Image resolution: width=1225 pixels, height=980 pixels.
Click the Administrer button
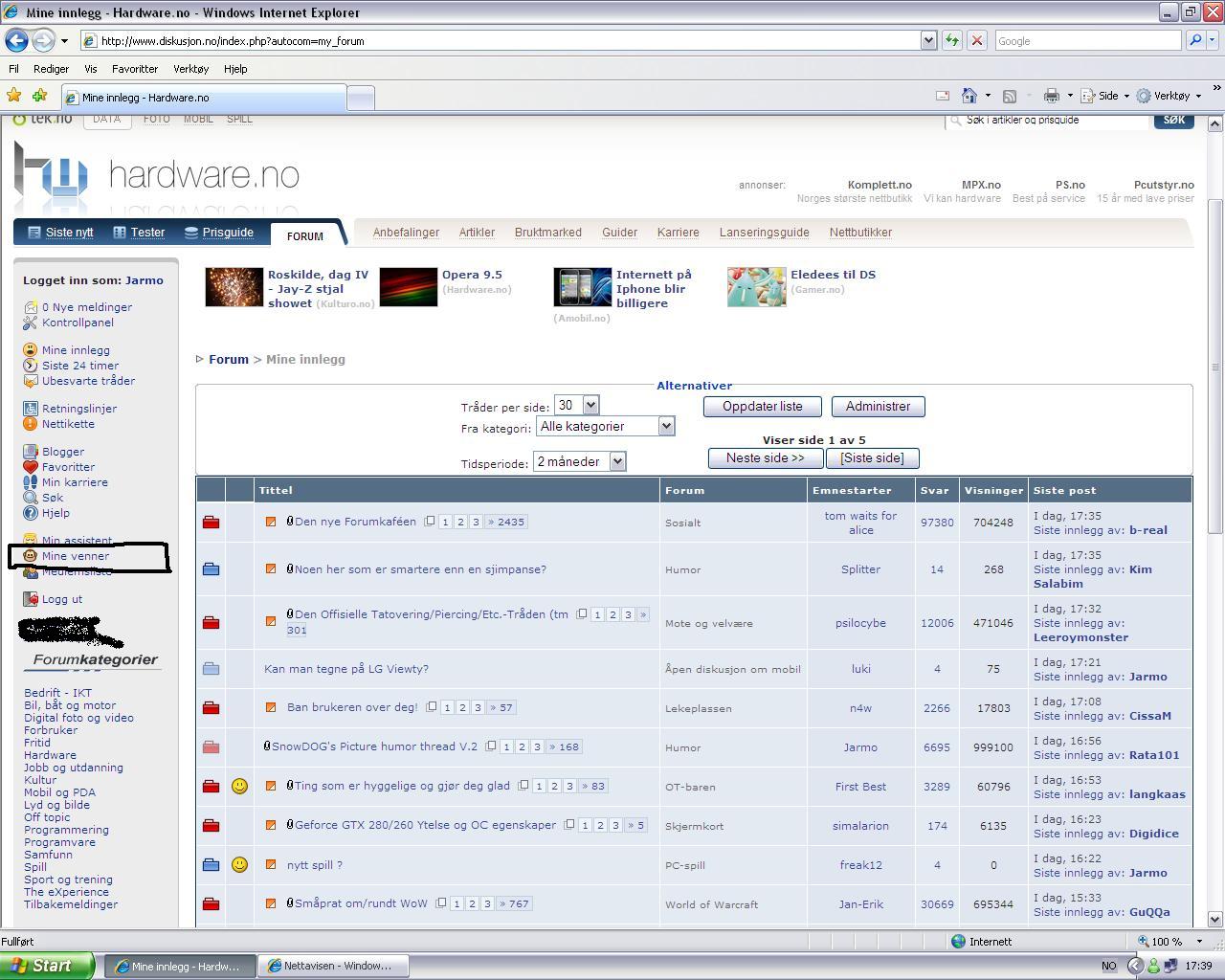coord(878,407)
